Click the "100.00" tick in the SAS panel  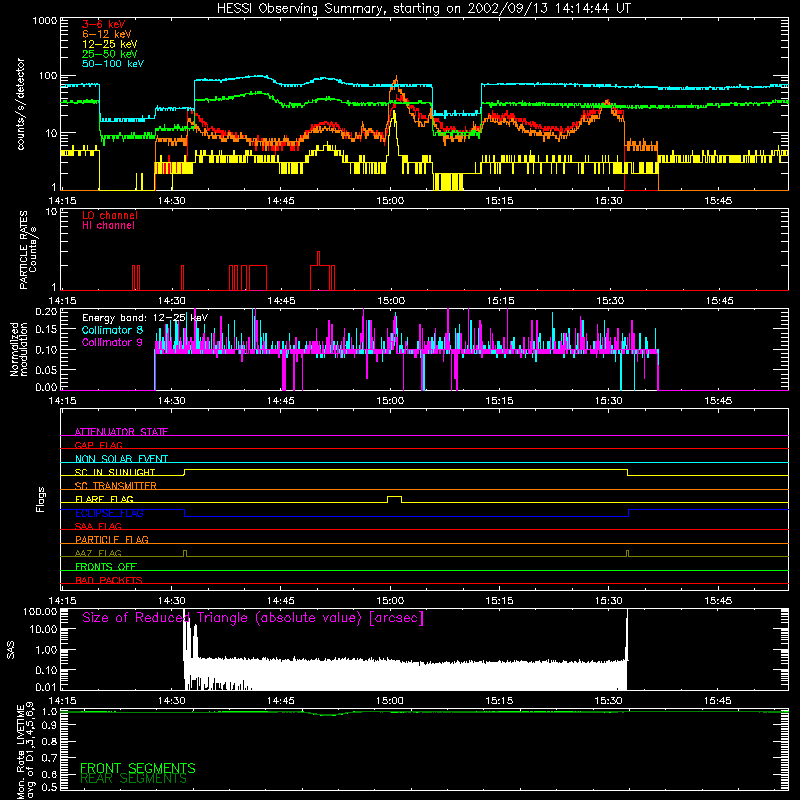(x=40, y=611)
